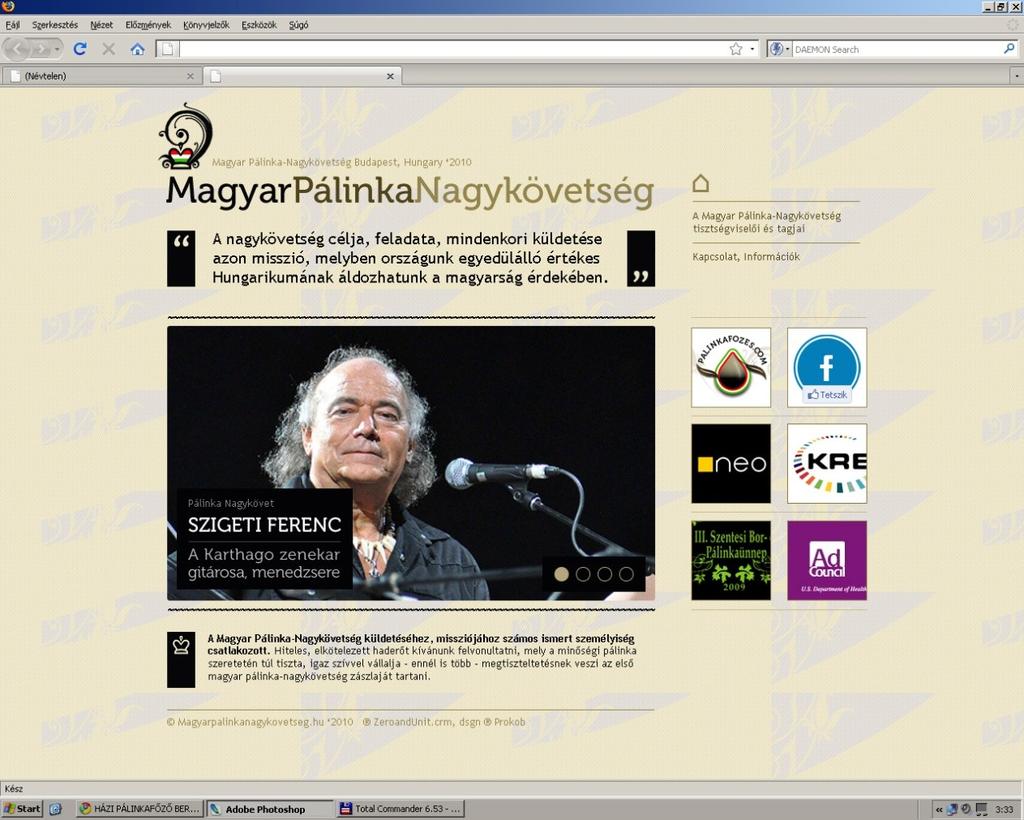The image size is (1024, 820).
Task: Click the Palinkafozes.com logo thumbnail
Action: coord(731,368)
